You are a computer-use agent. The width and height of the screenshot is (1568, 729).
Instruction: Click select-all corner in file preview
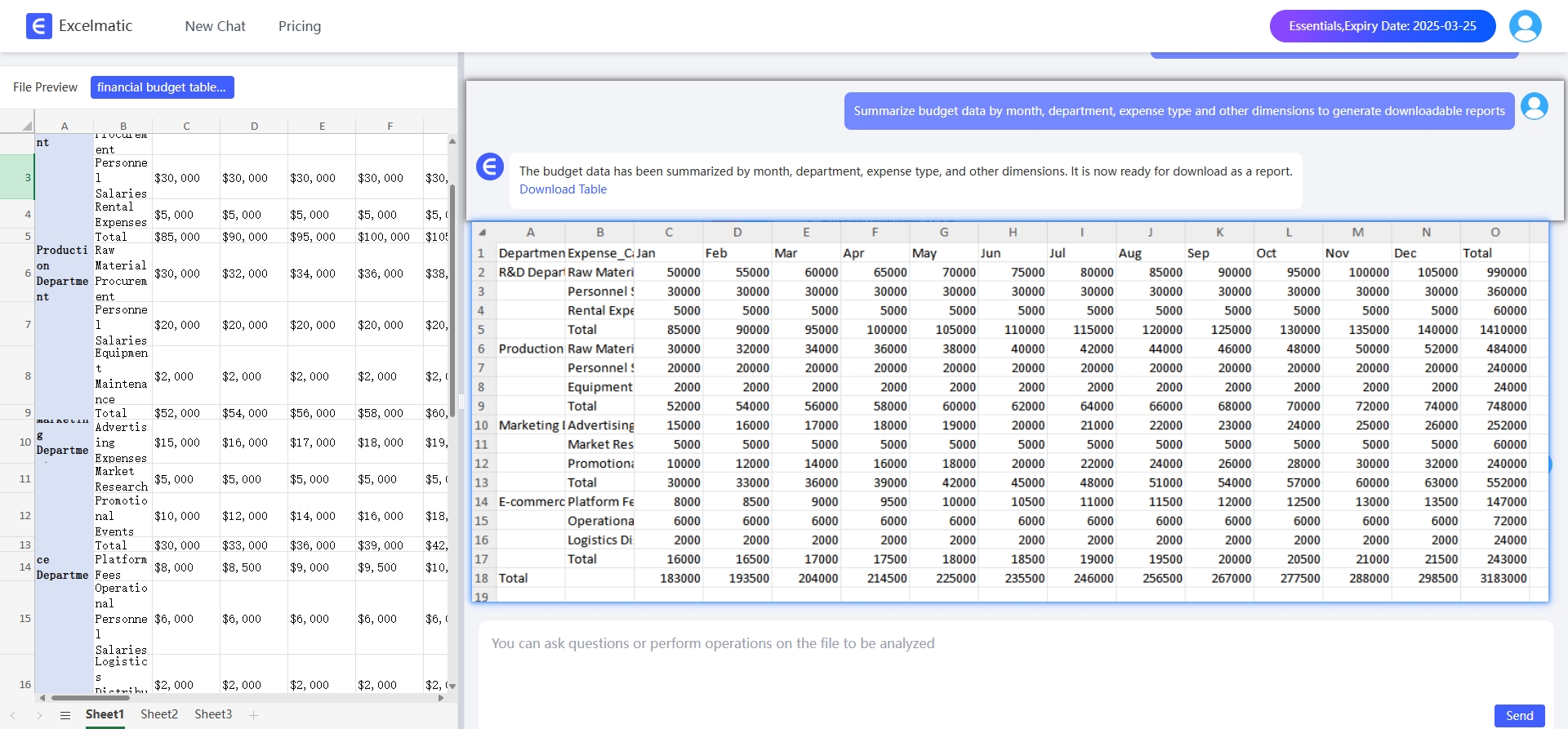pos(27,126)
